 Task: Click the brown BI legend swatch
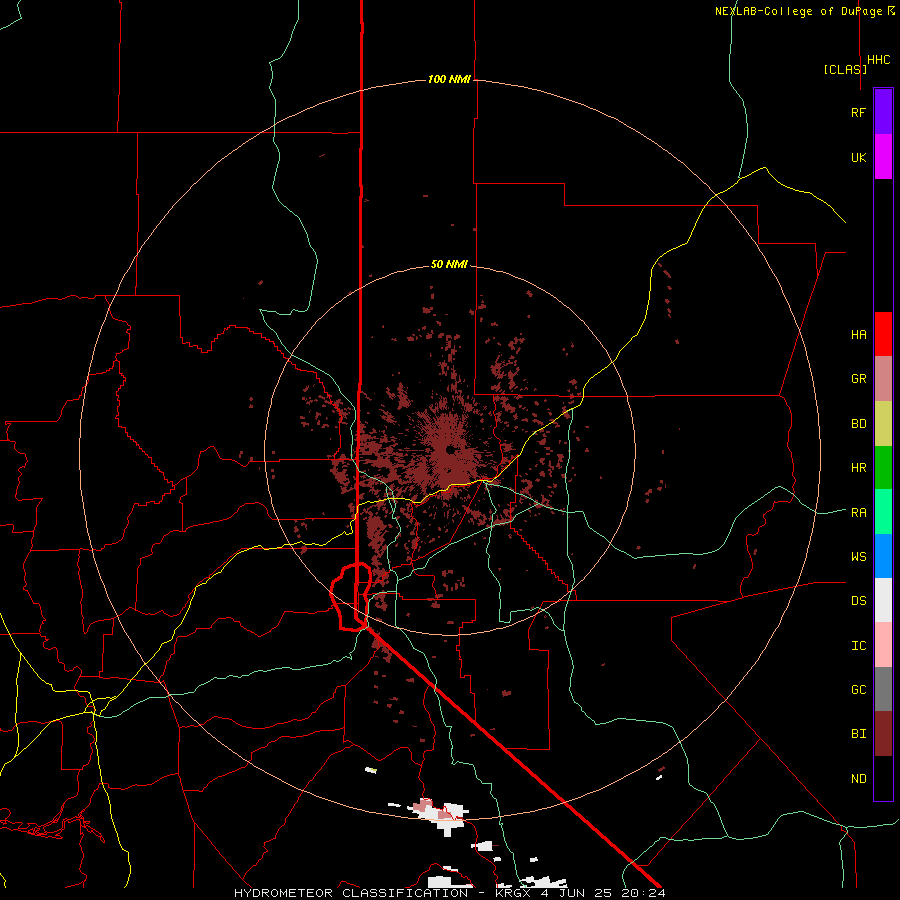point(883,734)
